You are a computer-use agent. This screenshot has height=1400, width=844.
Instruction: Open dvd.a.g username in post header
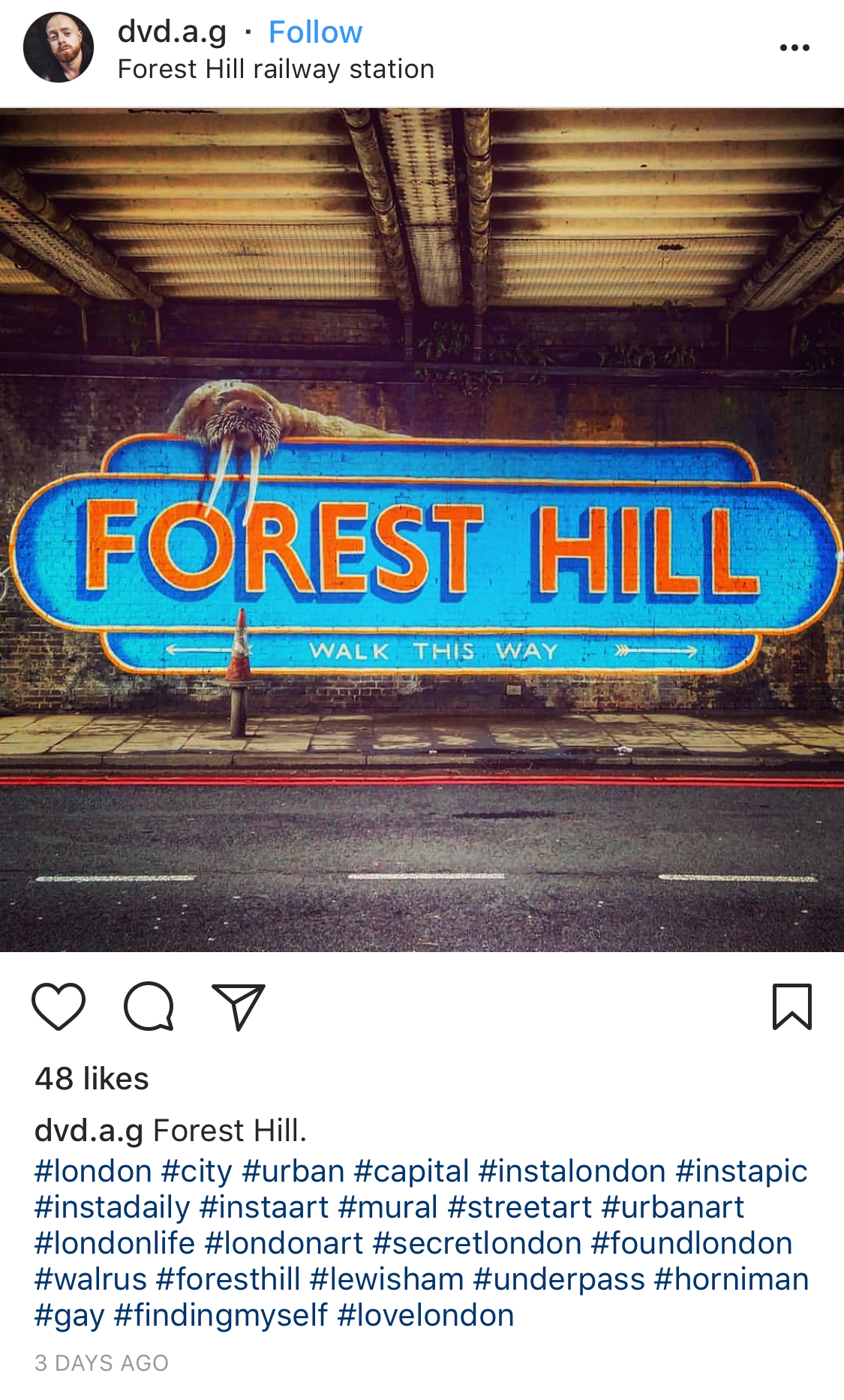tap(172, 32)
